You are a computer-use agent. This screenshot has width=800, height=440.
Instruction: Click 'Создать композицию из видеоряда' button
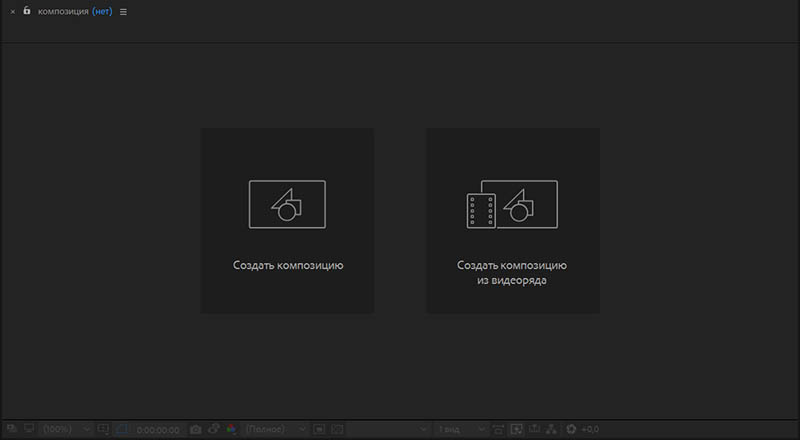click(x=512, y=220)
